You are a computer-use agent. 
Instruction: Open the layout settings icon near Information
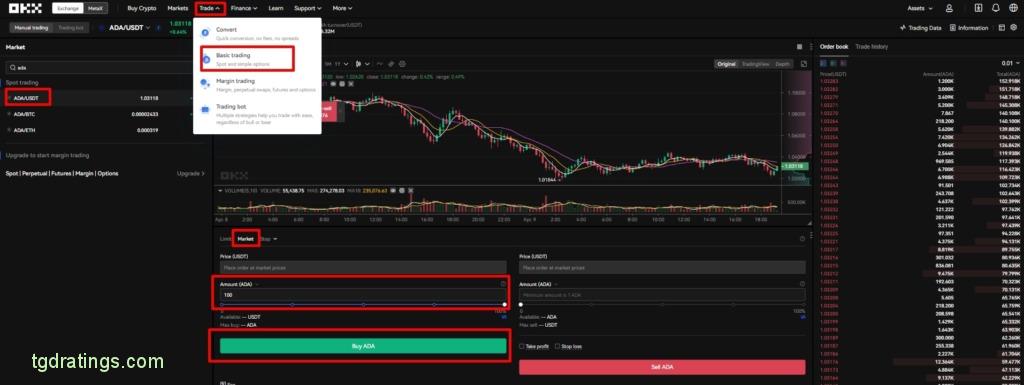point(1002,28)
